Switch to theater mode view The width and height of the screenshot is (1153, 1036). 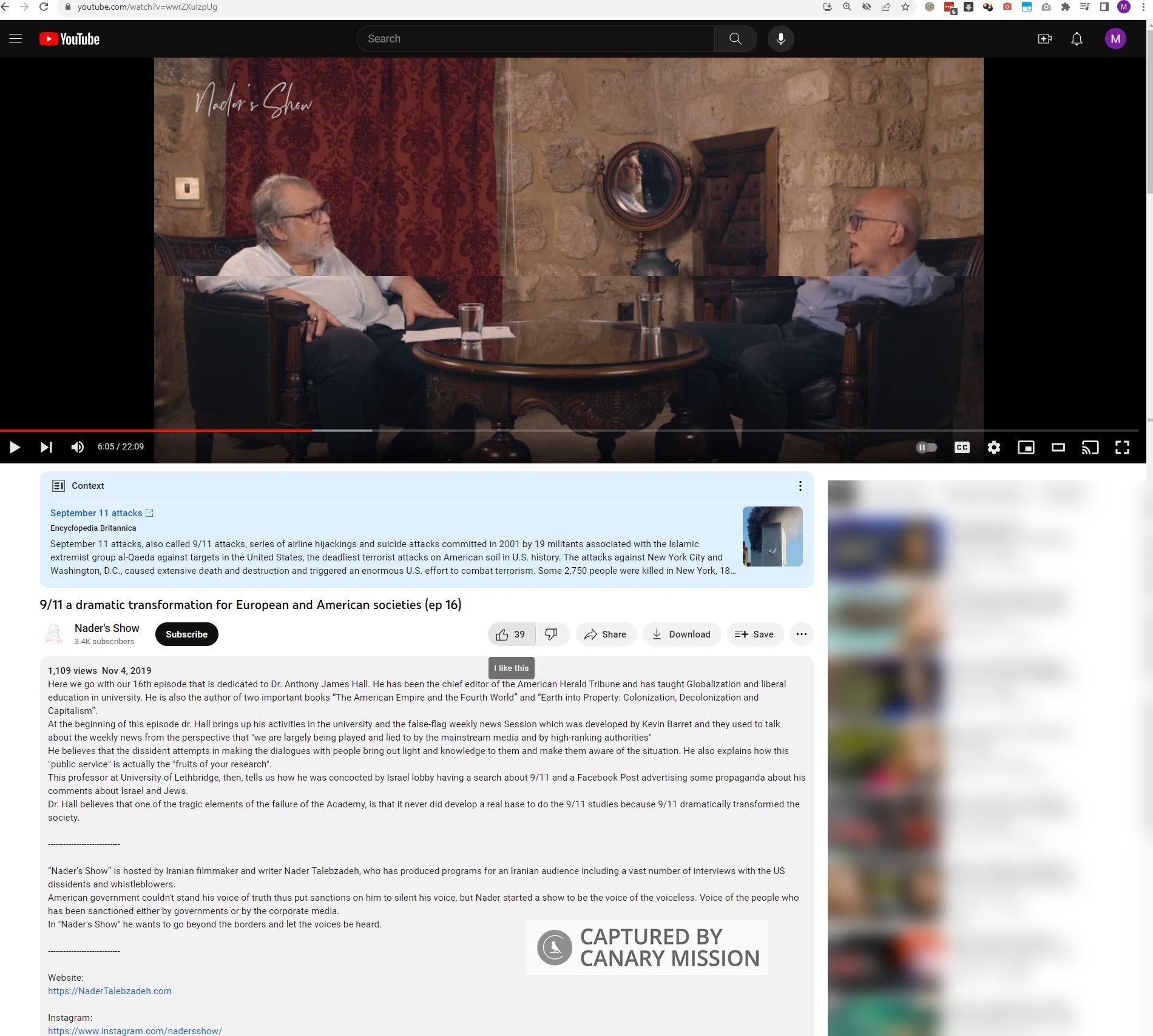click(1058, 448)
